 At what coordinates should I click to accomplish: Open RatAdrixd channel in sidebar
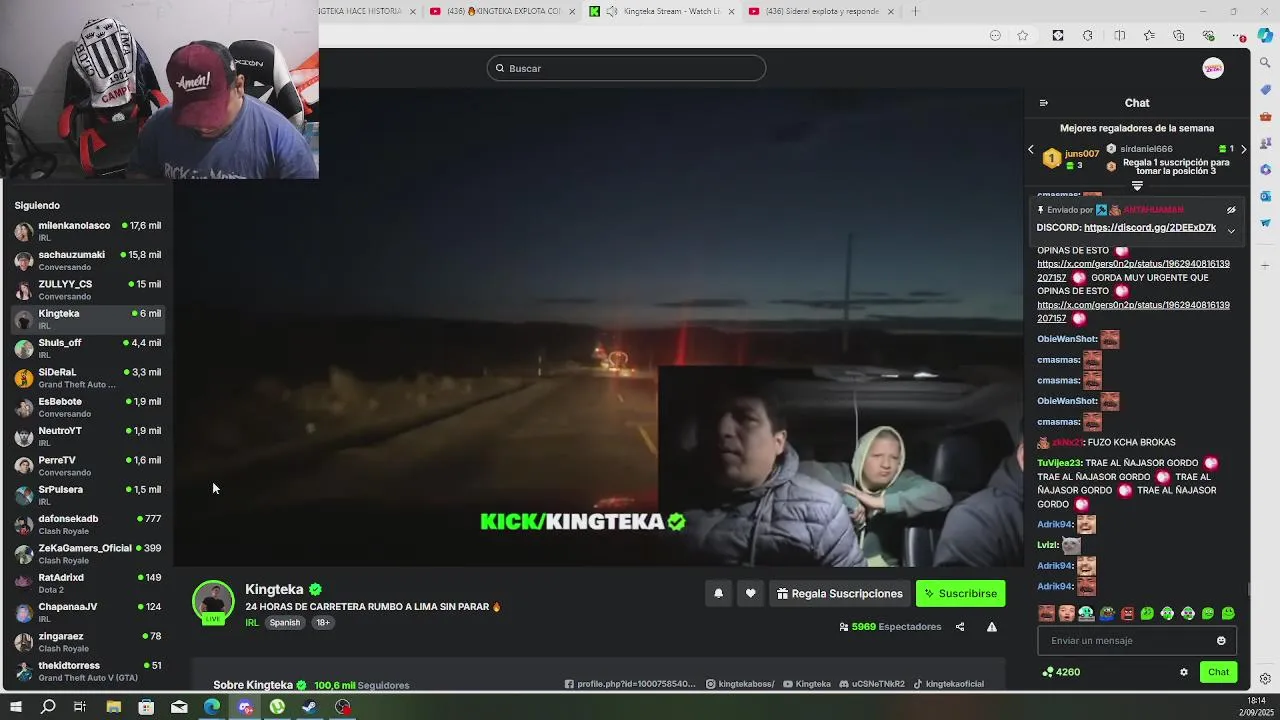click(88, 583)
